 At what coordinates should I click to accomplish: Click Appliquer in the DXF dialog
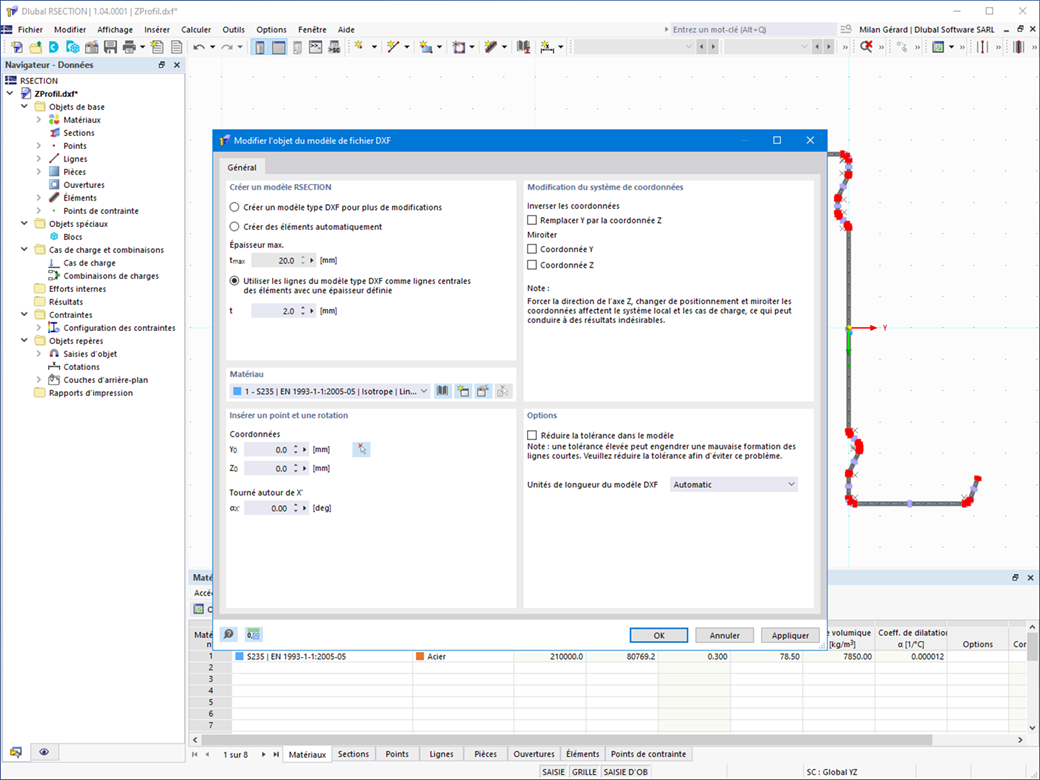click(790, 635)
